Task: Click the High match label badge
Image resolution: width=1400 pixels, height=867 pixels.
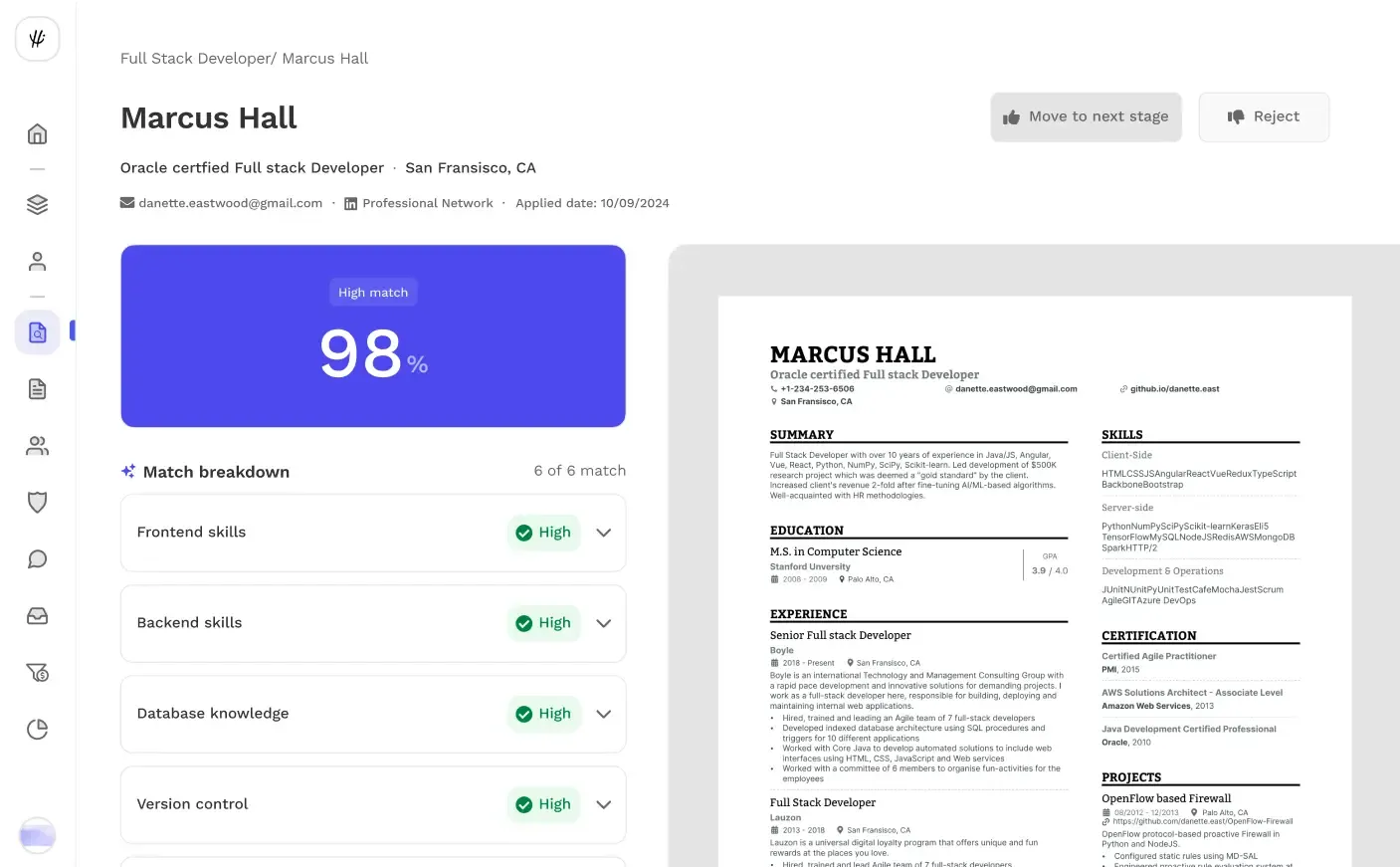Action: click(x=373, y=293)
